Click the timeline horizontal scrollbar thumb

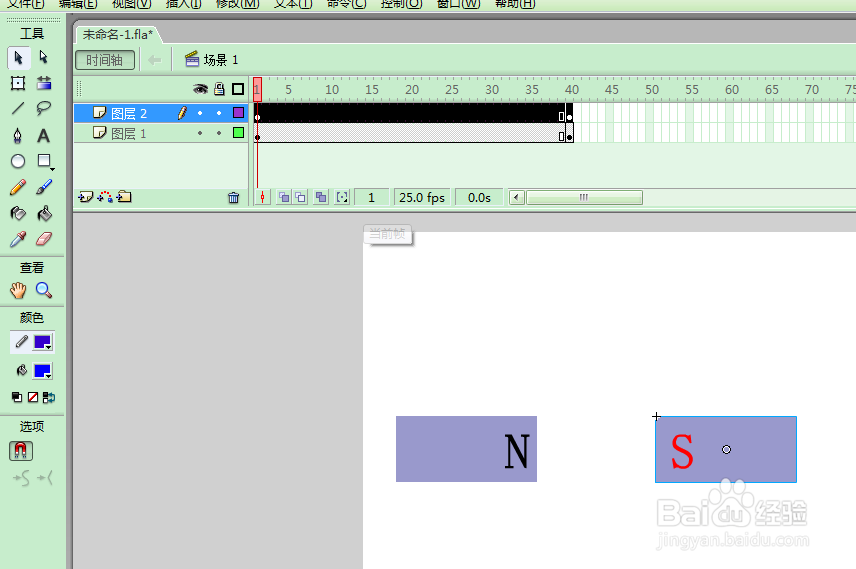point(584,197)
